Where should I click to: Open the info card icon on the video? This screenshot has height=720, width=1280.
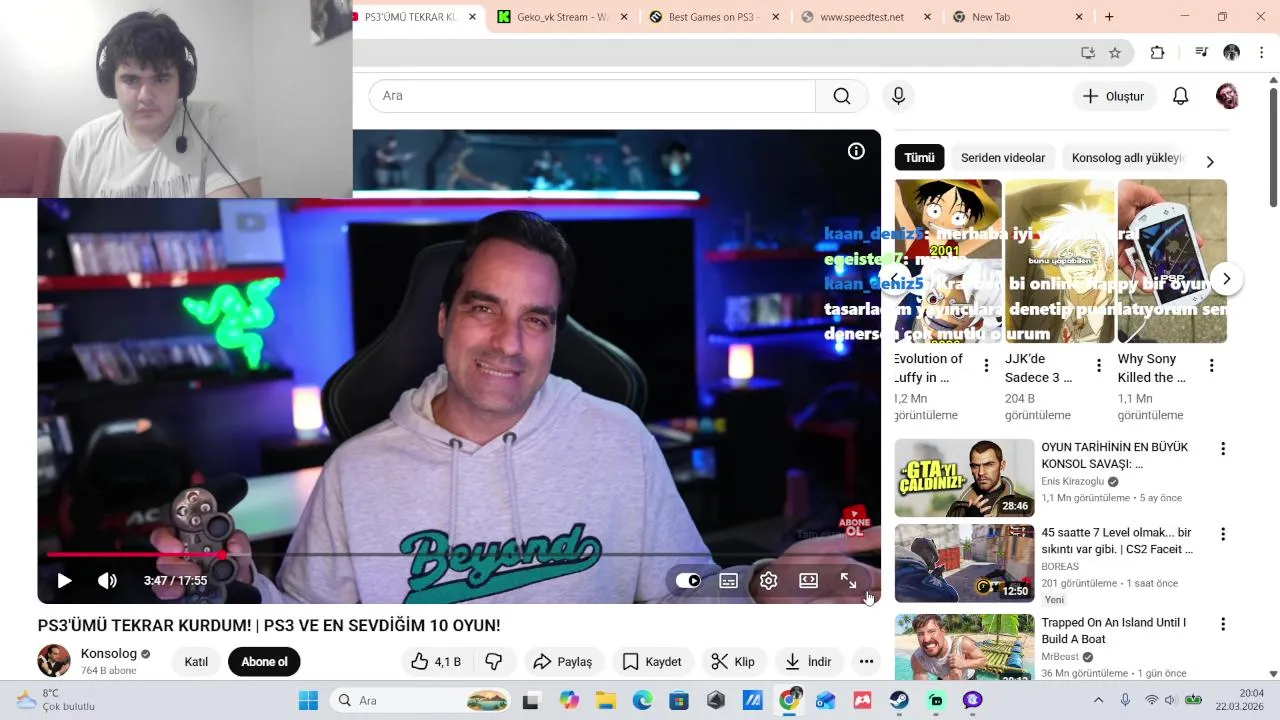(x=856, y=151)
